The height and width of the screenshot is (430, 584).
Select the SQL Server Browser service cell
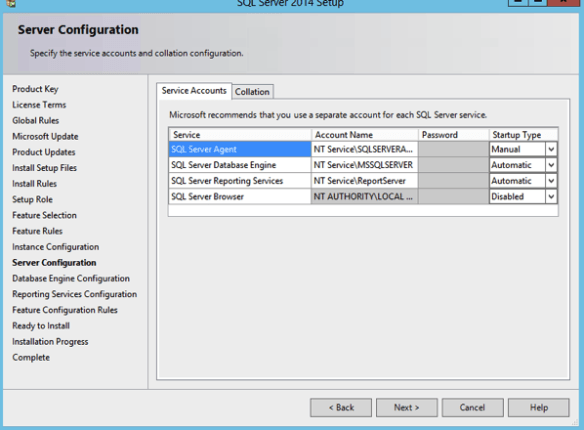pos(240,197)
